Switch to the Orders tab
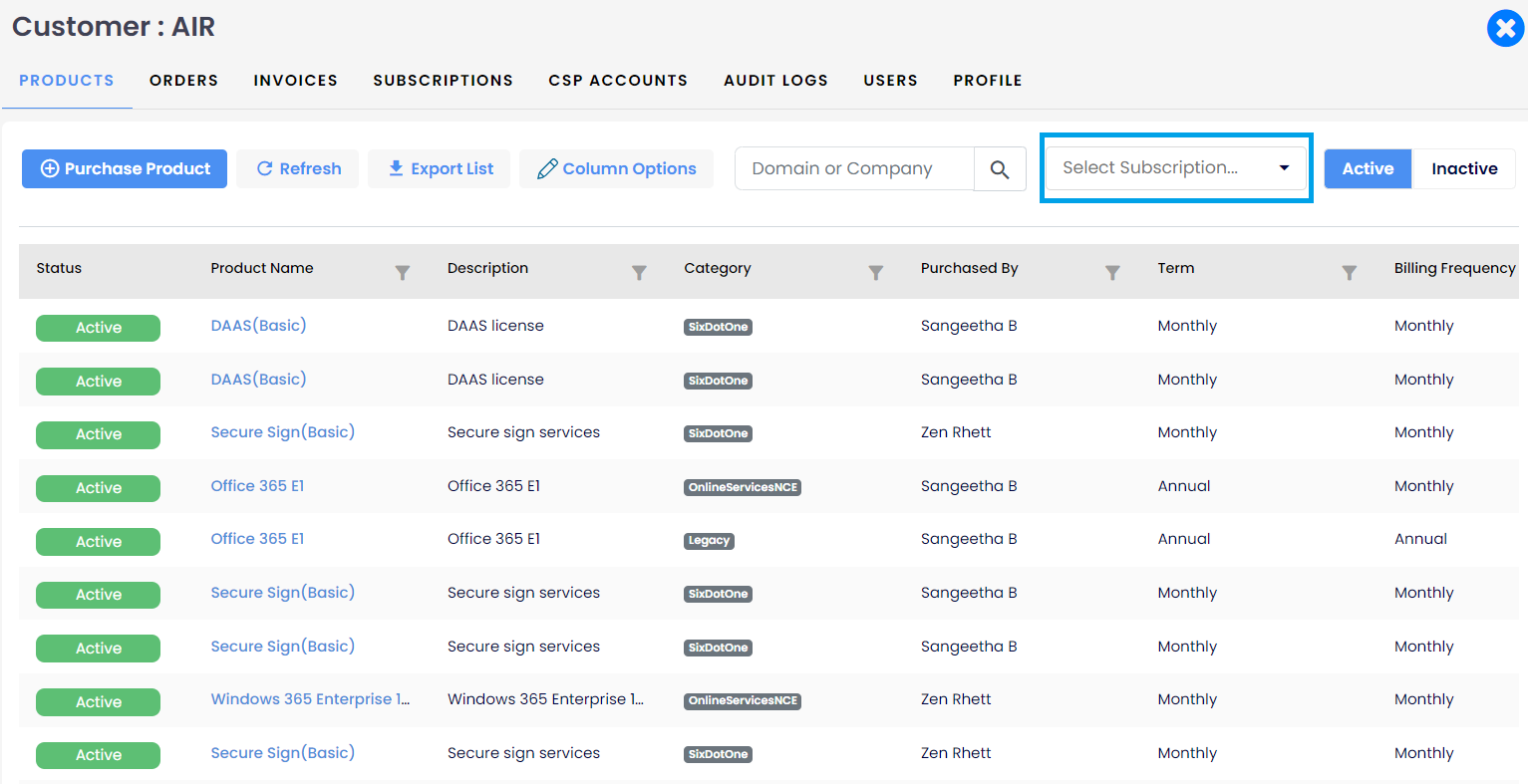 [x=184, y=81]
